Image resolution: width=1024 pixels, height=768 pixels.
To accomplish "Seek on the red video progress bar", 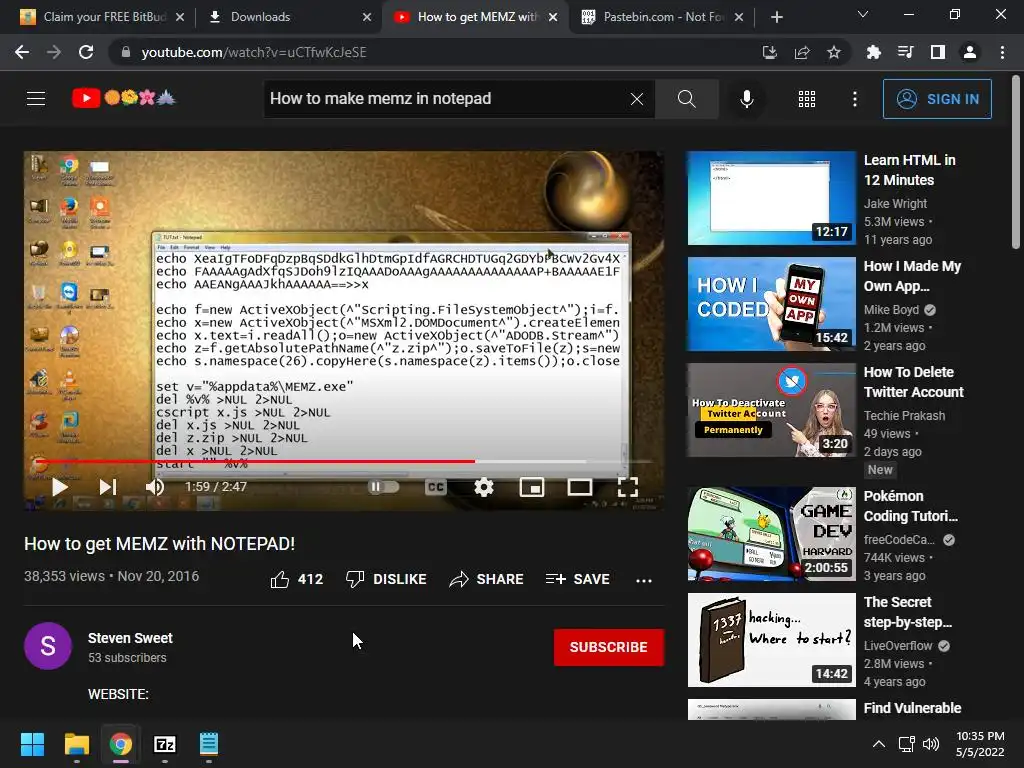I will point(344,461).
